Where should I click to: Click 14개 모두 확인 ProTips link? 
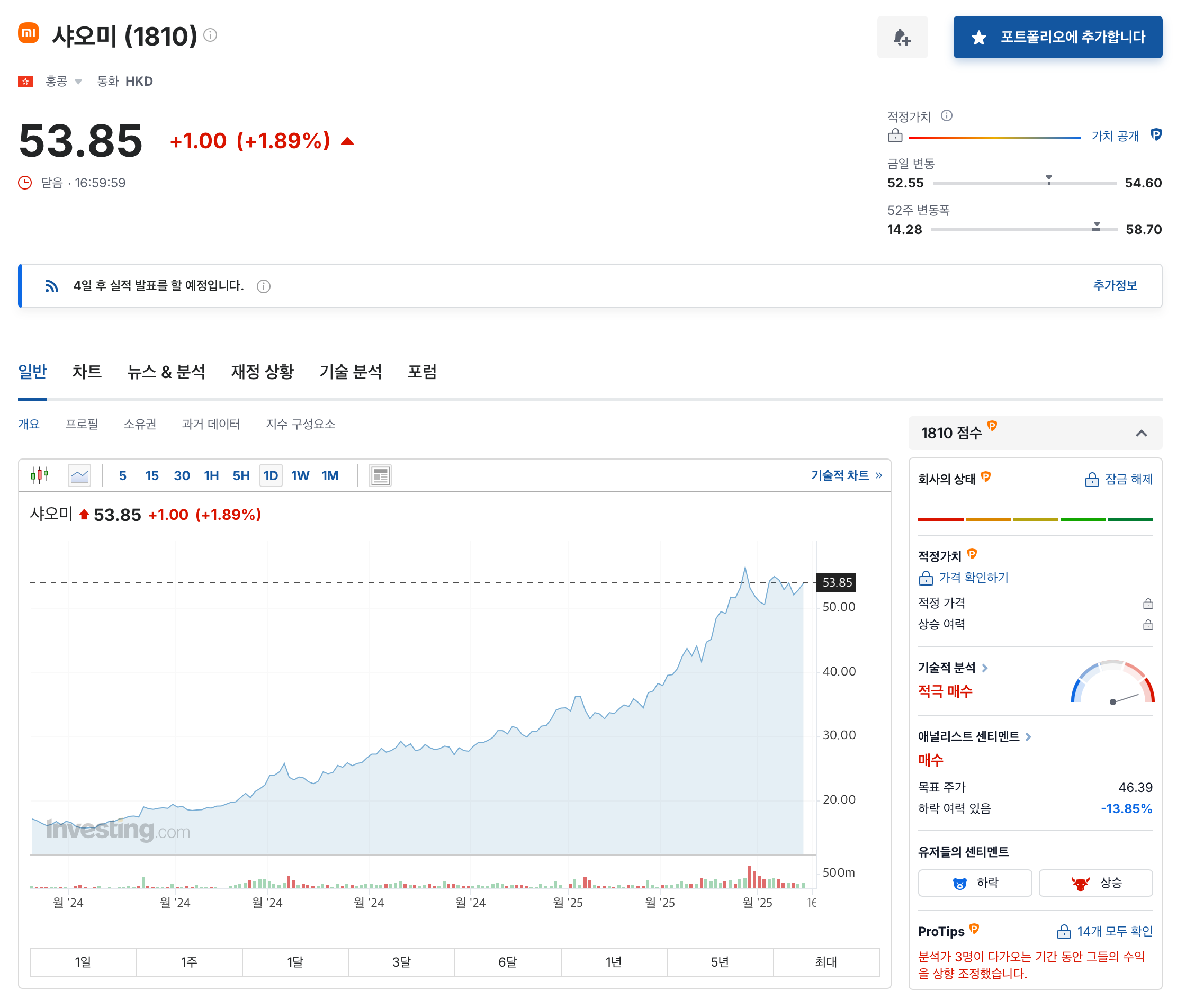1104,931
